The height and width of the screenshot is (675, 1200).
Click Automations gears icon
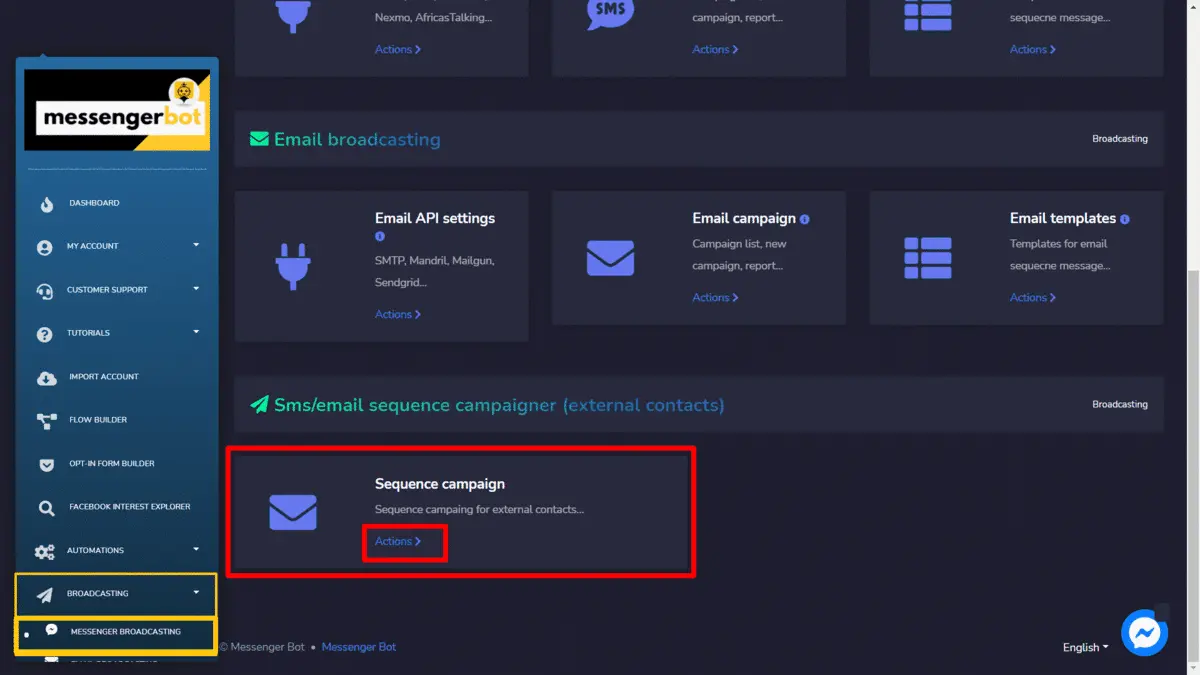(x=45, y=552)
